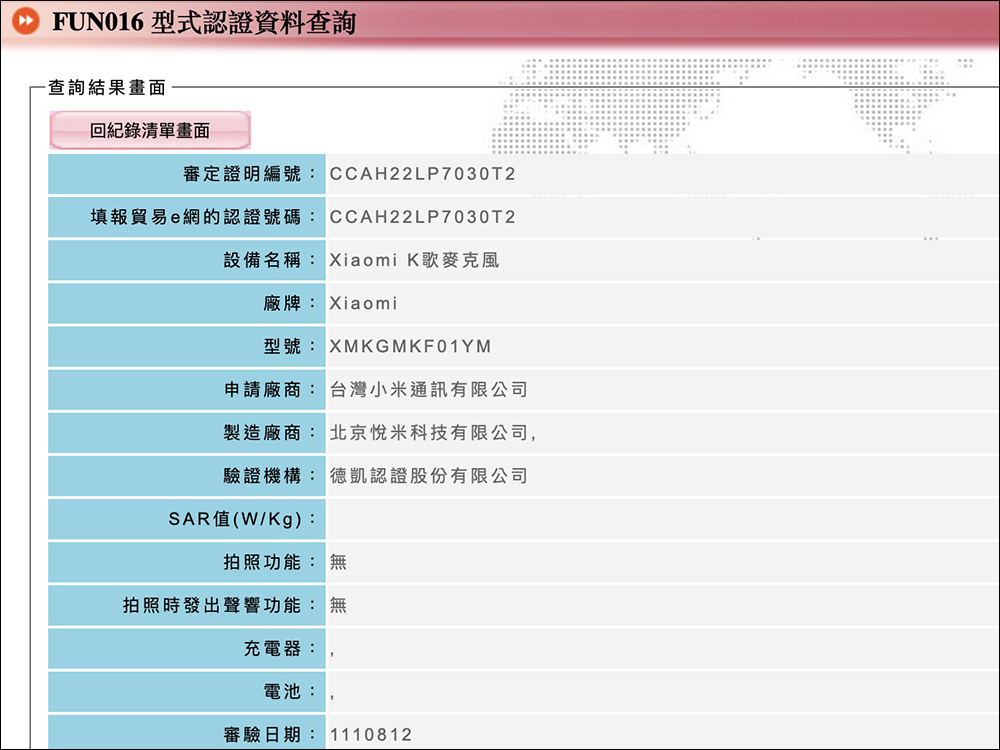Select the 審定證明編號 value CCAH22LP7030T2
The height and width of the screenshot is (750, 1000).
point(422,174)
